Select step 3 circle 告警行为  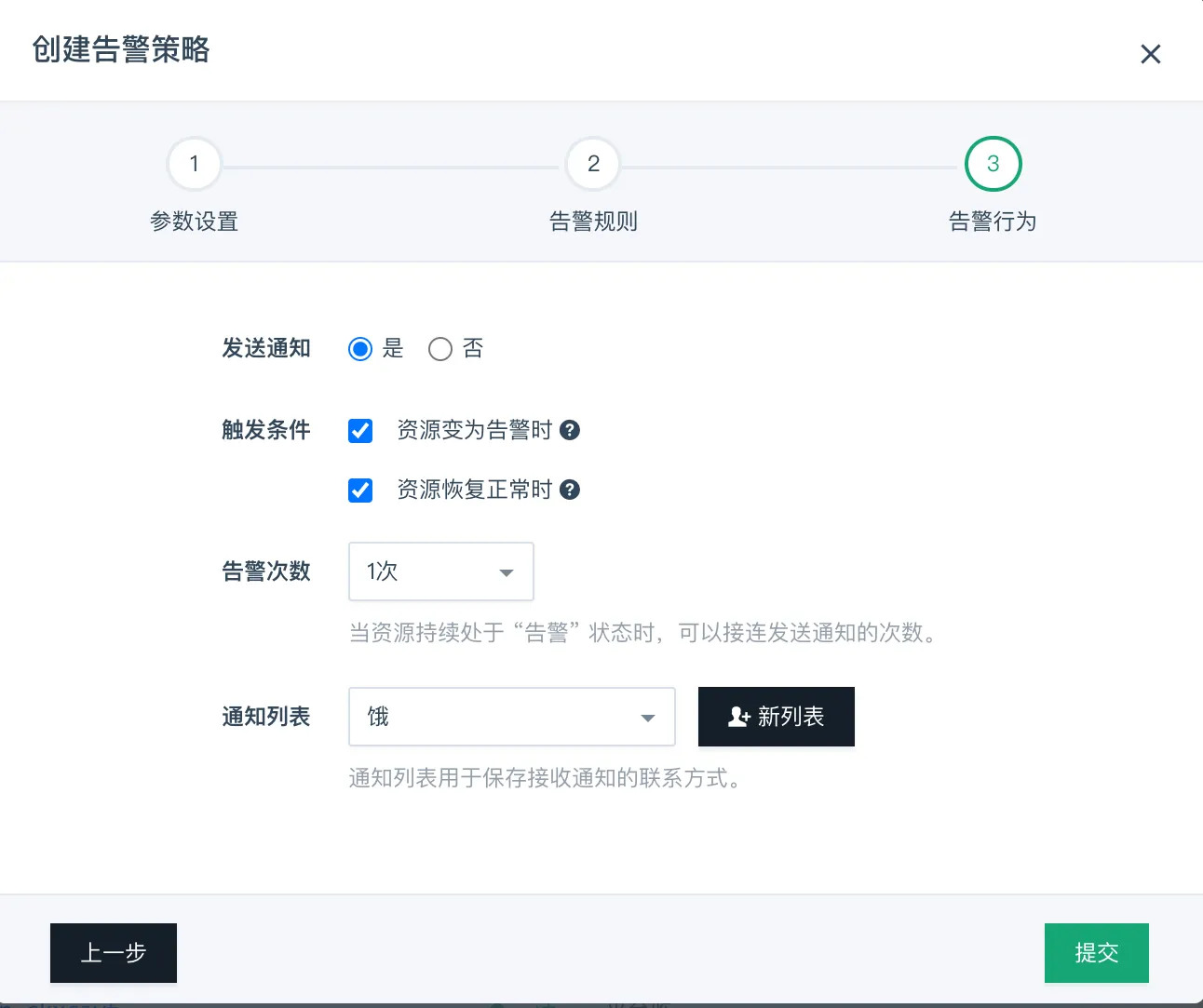(x=993, y=164)
